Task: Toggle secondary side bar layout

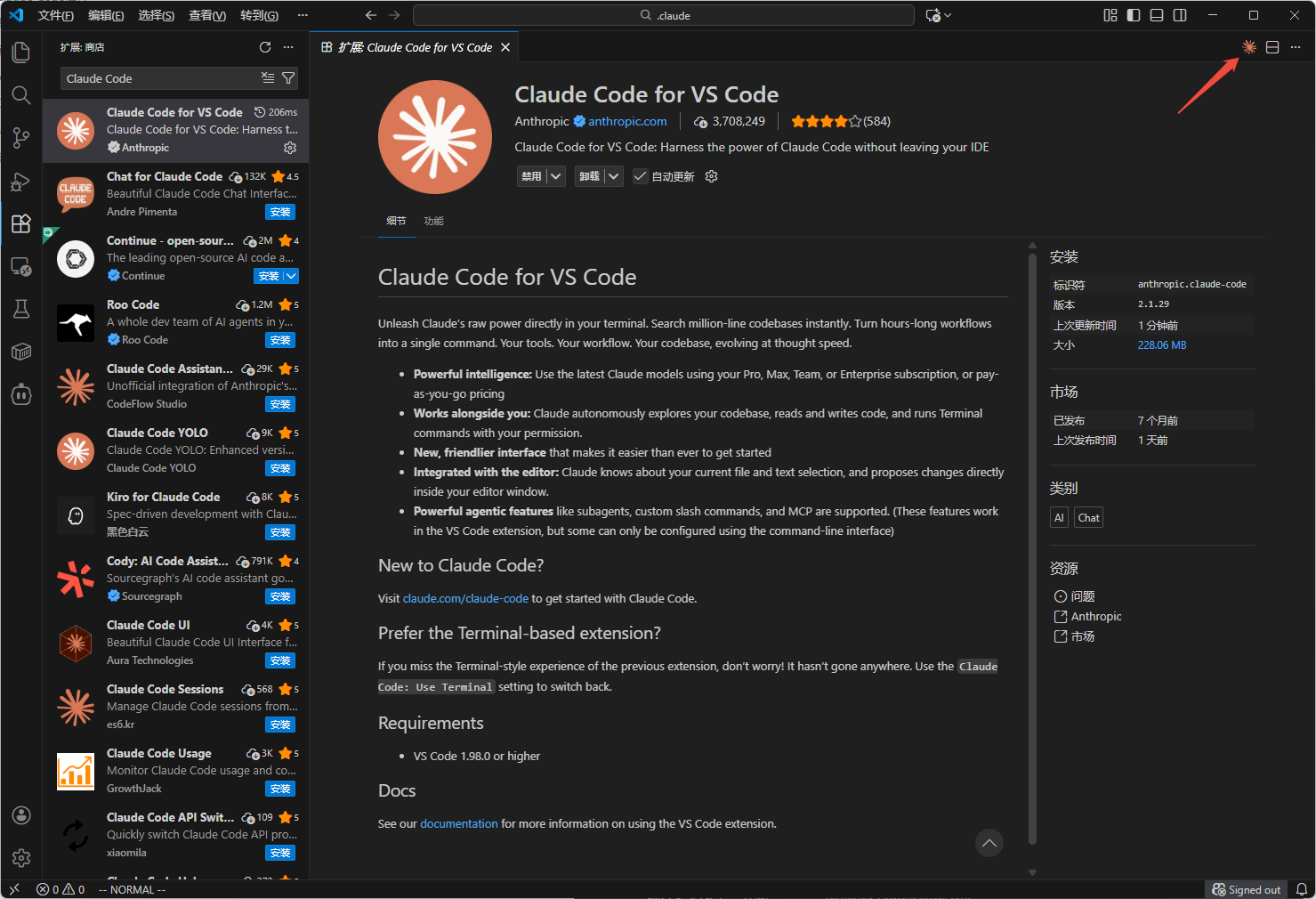Action: 1180,15
